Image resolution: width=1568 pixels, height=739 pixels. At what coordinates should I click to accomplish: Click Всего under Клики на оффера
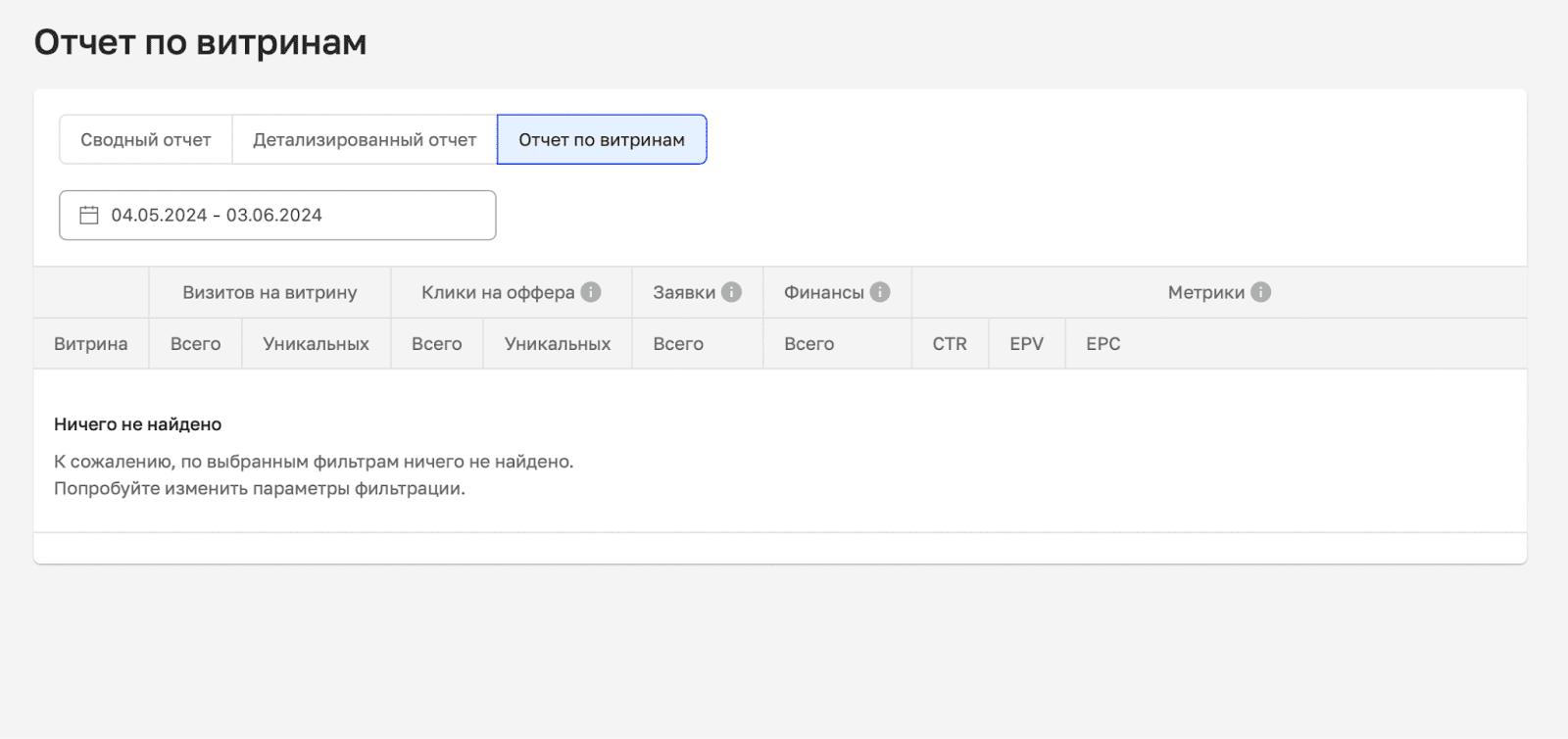tap(436, 344)
